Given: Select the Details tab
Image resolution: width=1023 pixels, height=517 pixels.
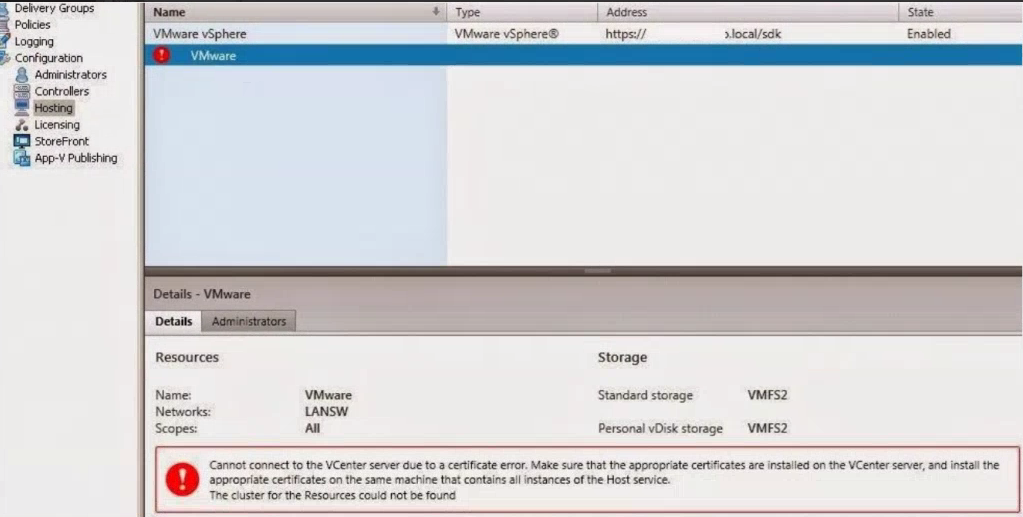Looking at the screenshot, I should [x=173, y=321].
